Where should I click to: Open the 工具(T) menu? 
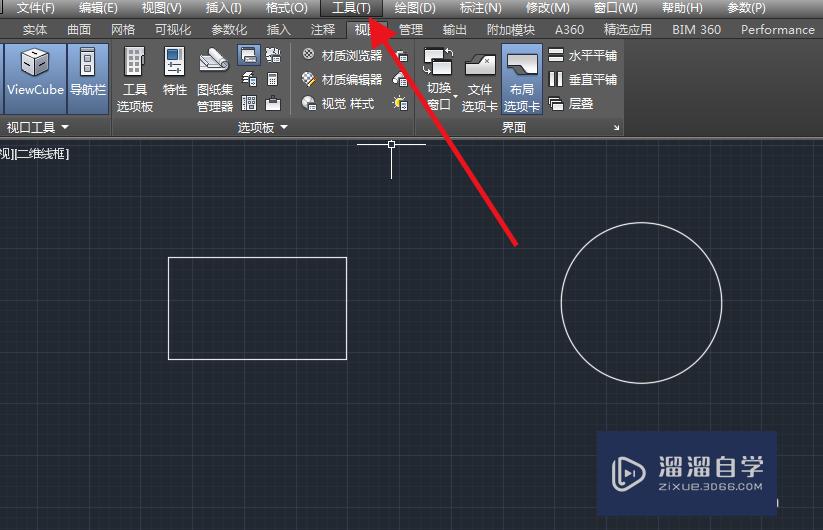point(351,8)
